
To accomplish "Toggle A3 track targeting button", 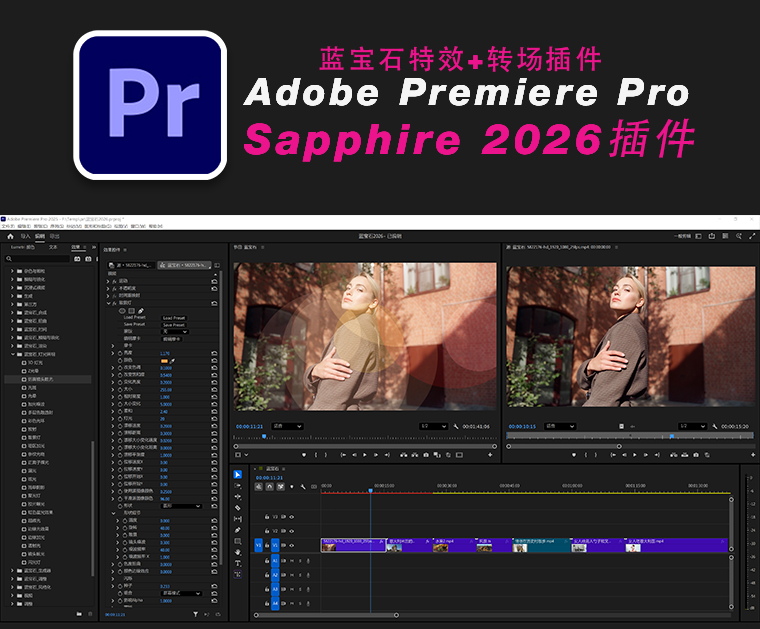I will (275, 589).
